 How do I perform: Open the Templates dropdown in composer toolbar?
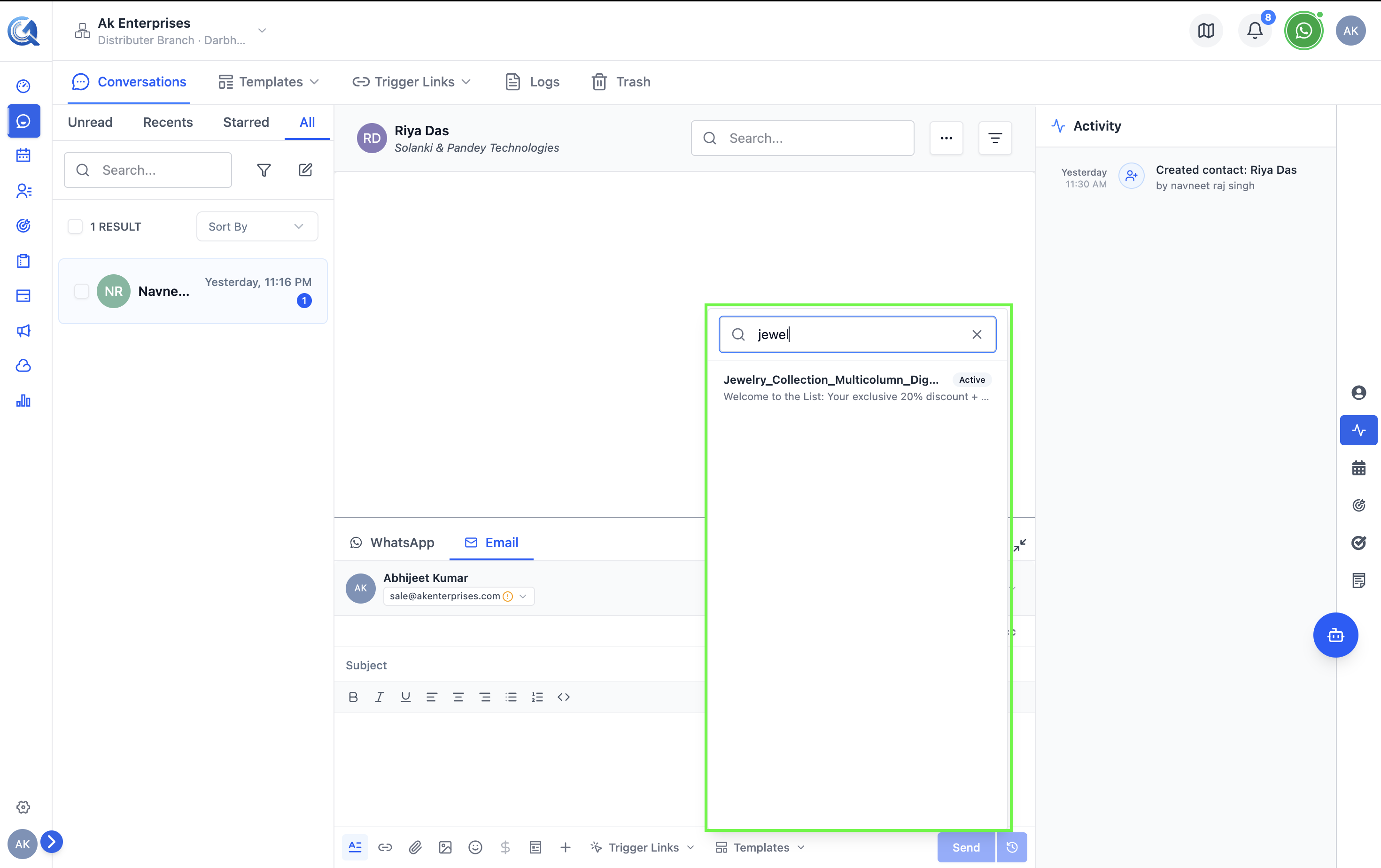tap(760, 847)
